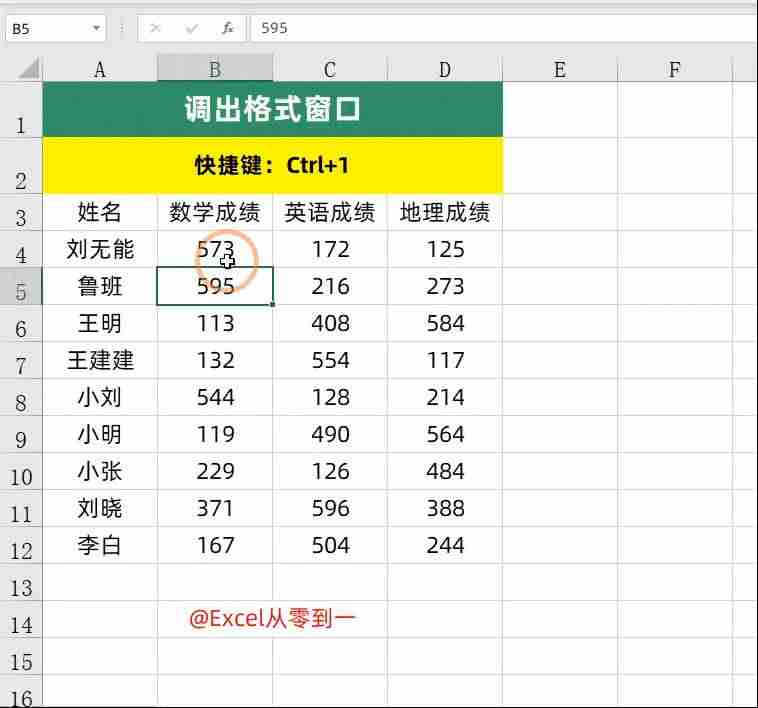Select geography score cell 273
The height and width of the screenshot is (708, 758).
(x=445, y=286)
